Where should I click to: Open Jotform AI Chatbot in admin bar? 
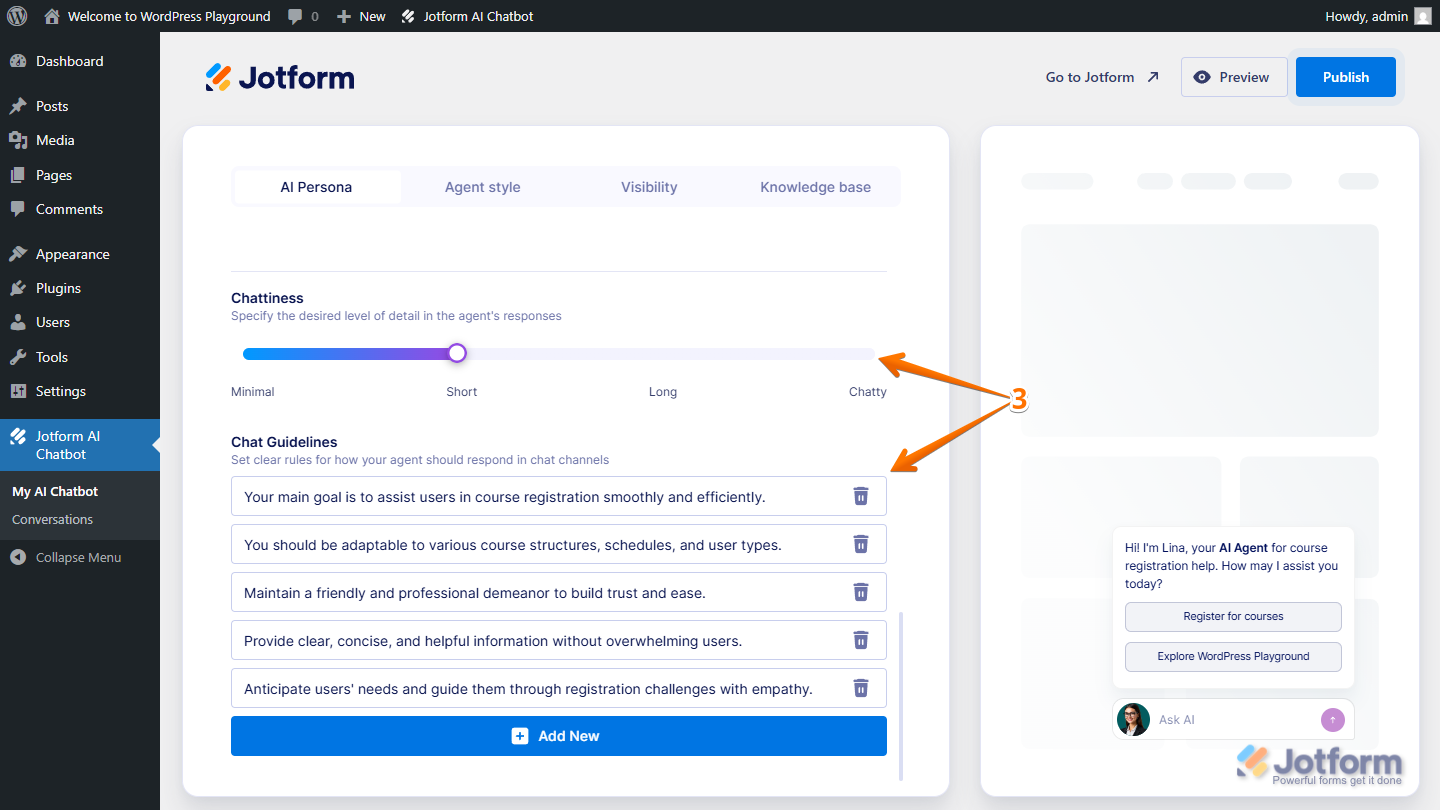467,16
